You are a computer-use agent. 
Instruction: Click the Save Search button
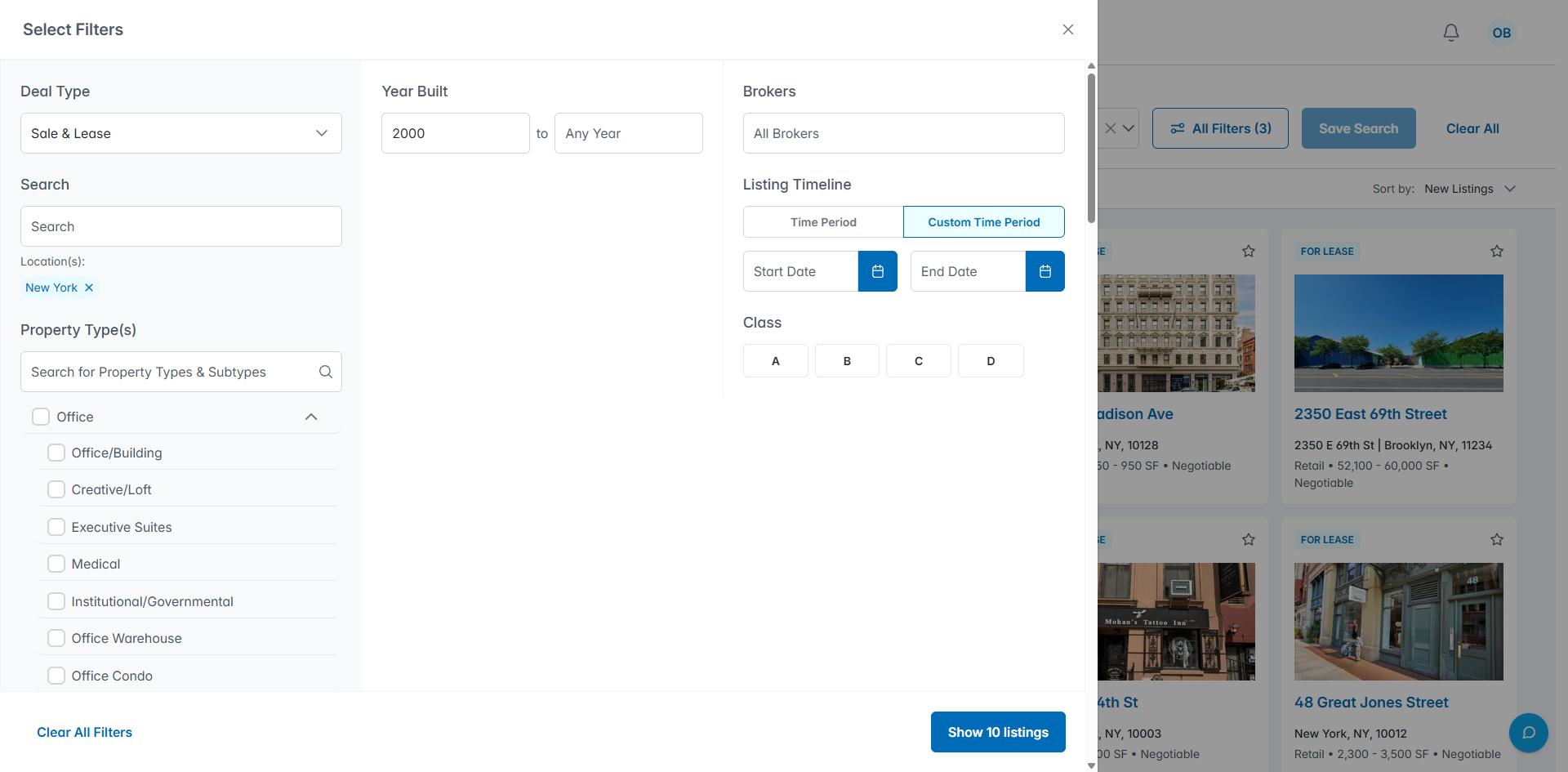click(x=1358, y=128)
